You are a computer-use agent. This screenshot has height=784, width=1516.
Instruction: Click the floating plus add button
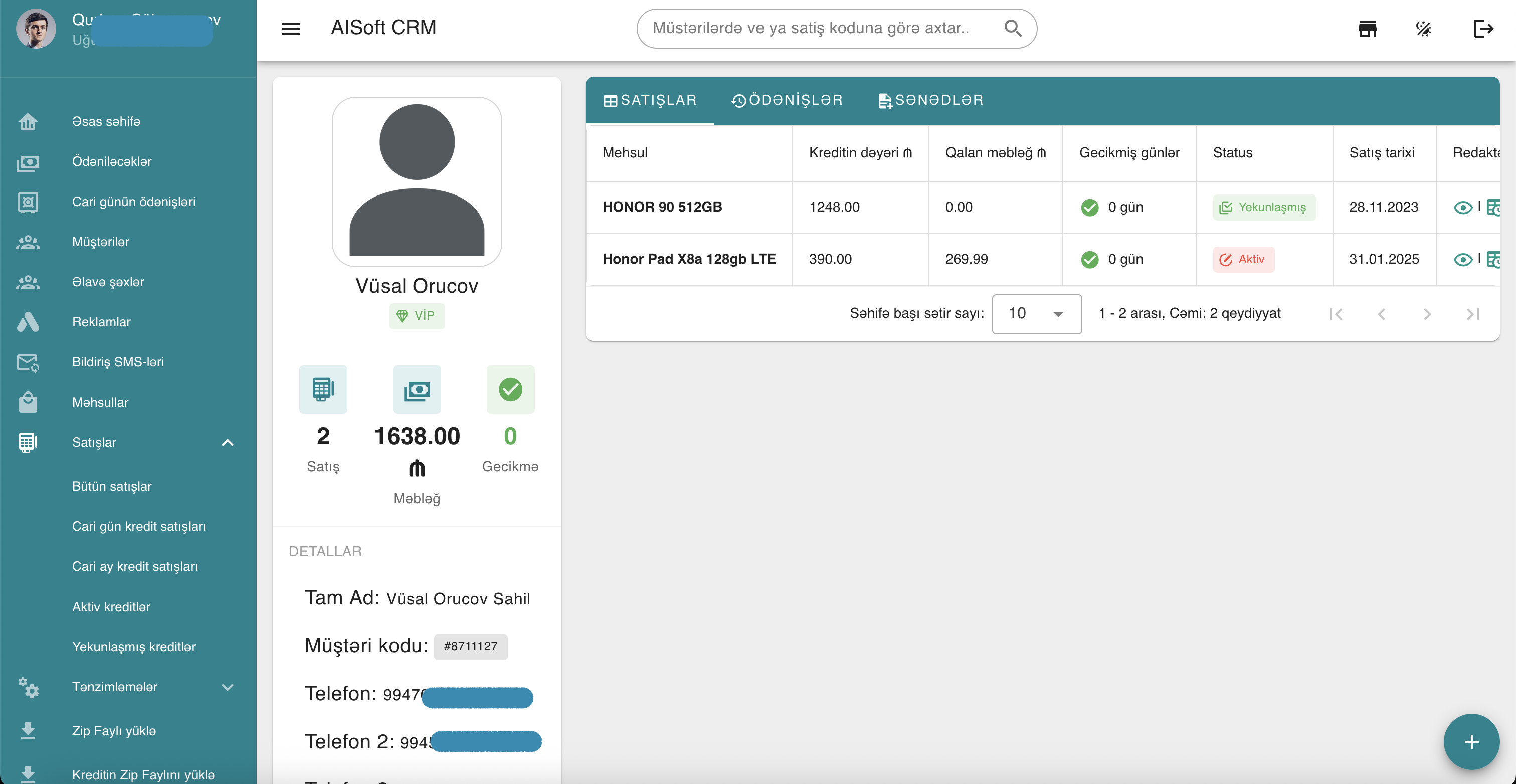click(1471, 741)
